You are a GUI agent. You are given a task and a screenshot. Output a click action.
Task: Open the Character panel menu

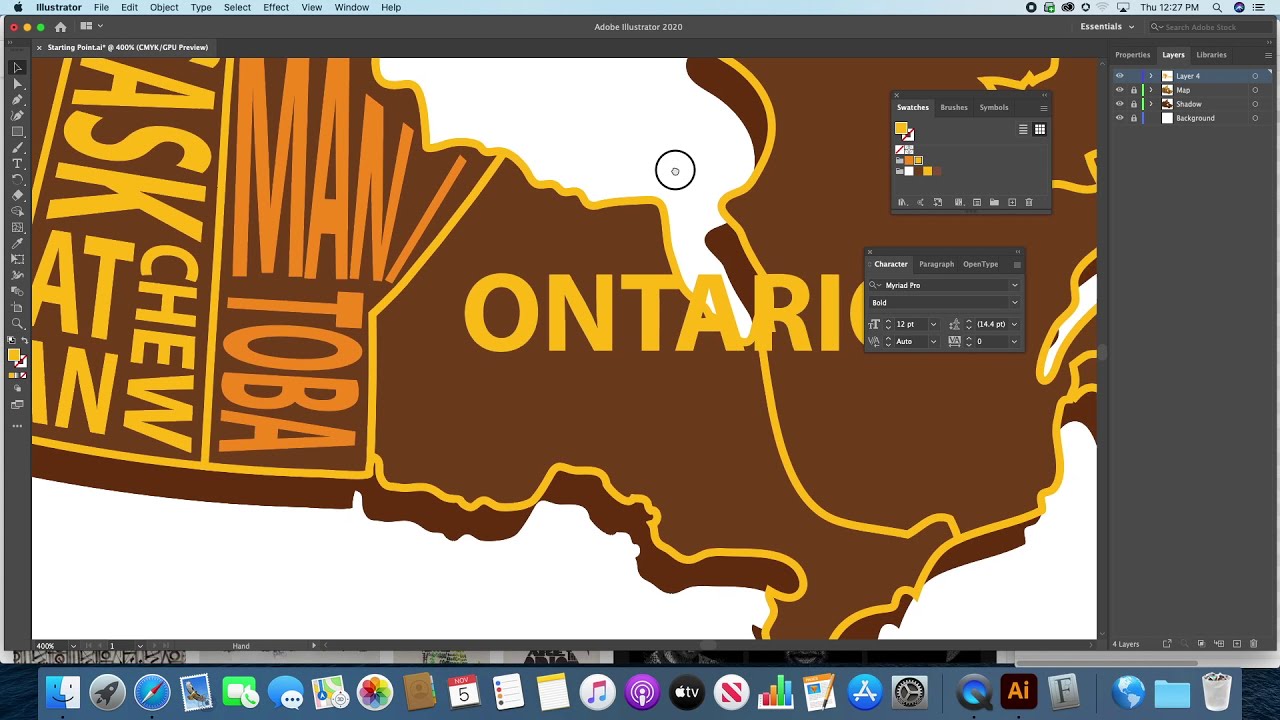point(1017,265)
